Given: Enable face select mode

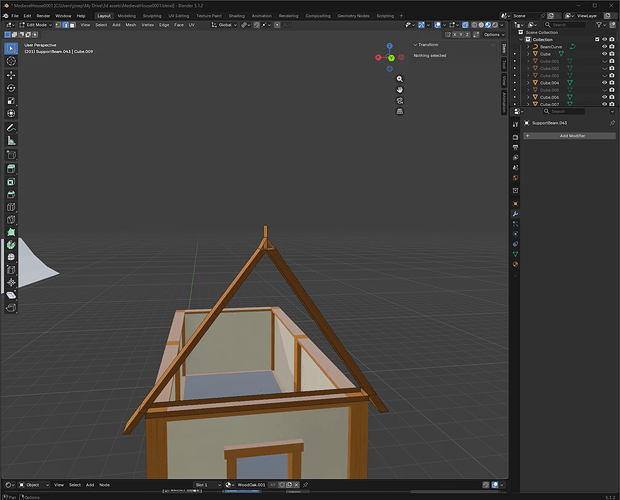Looking at the screenshot, I should pyautogui.click(x=72, y=25).
